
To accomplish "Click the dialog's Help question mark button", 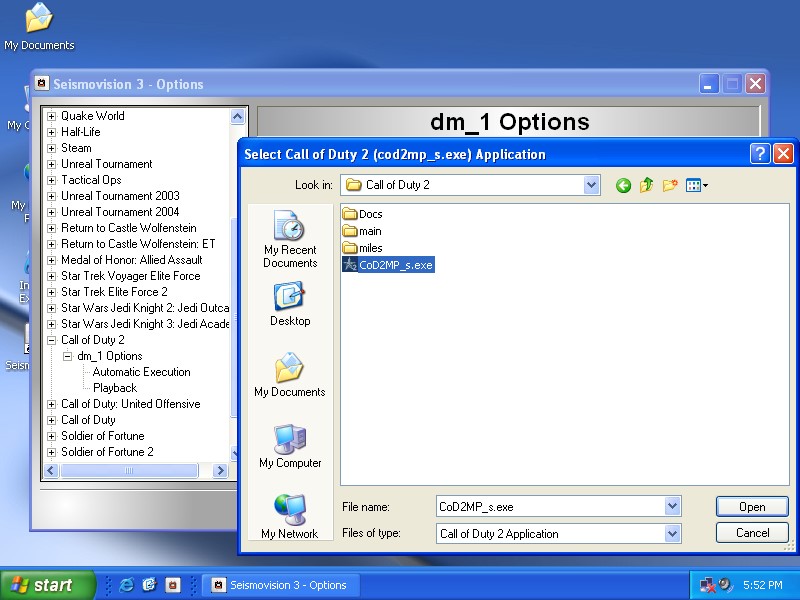I will [760, 154].
